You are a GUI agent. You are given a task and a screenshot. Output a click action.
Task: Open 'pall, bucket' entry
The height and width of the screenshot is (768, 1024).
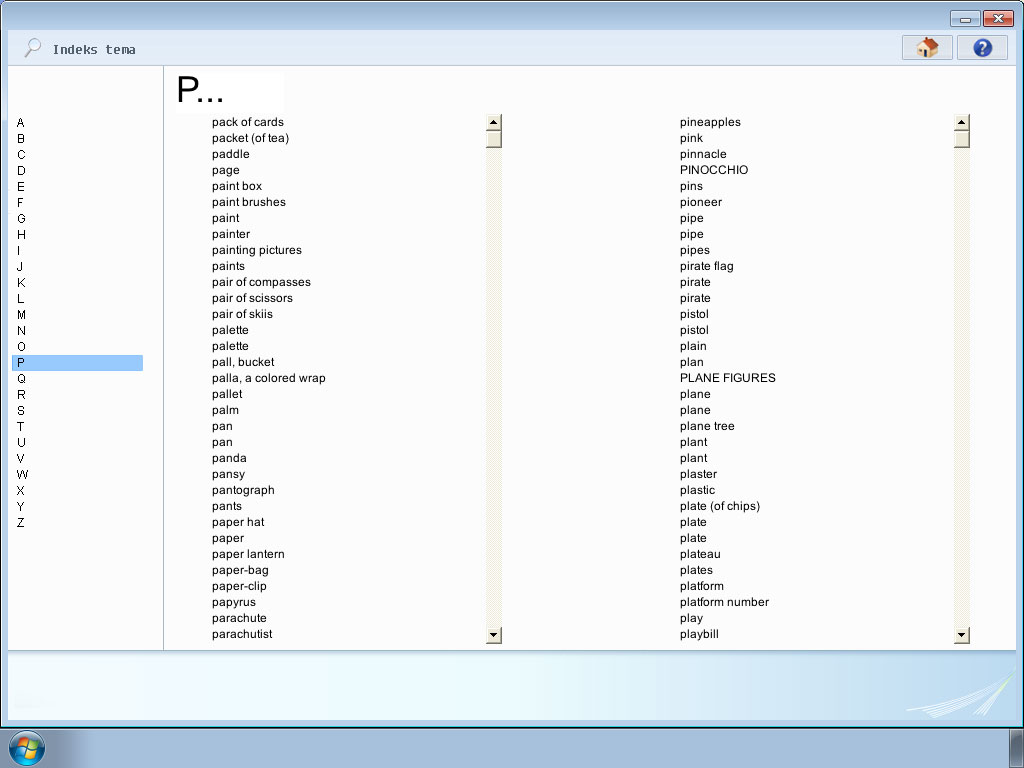pyautogui.click(x=243, y=362)
